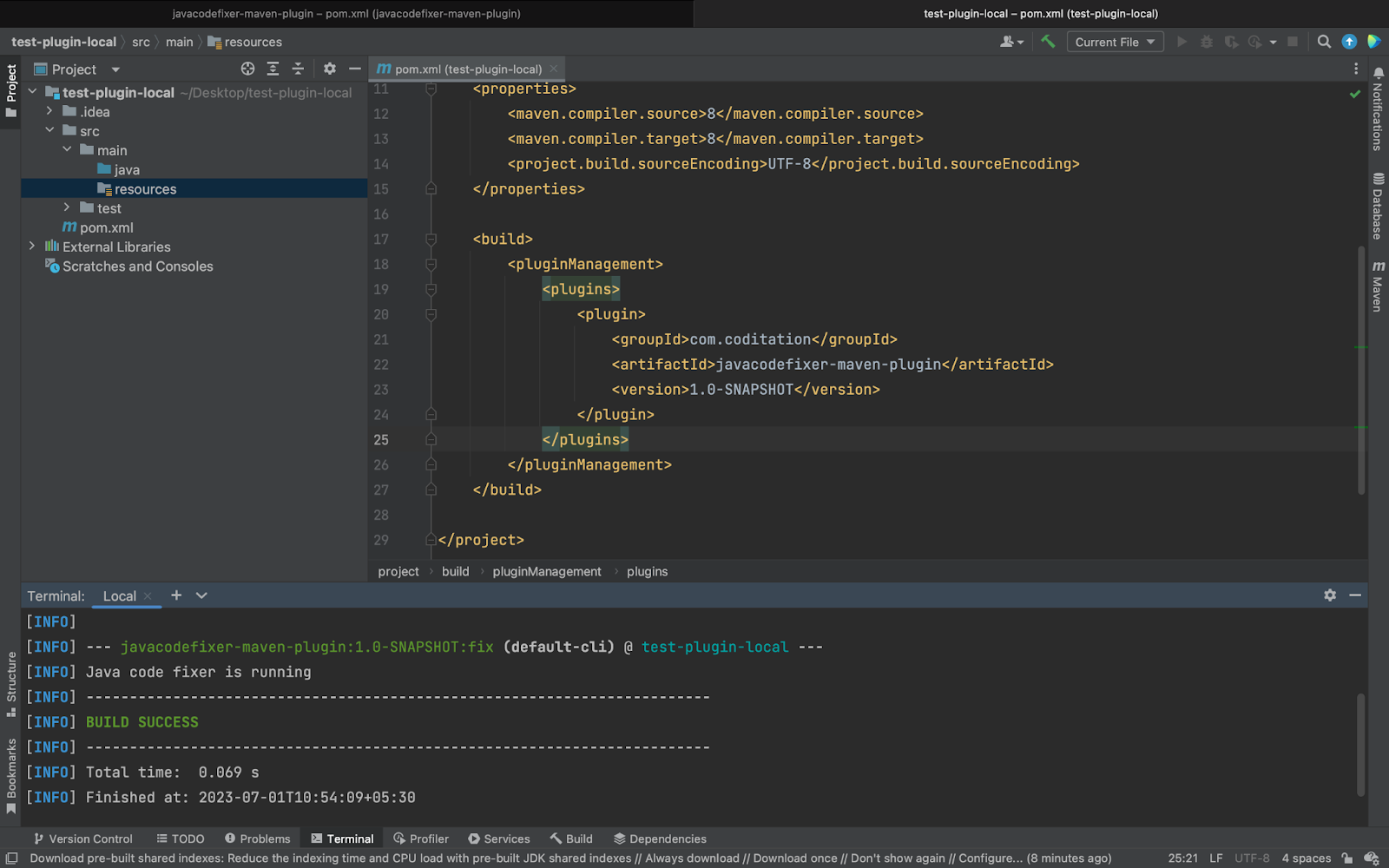This screenshot has width=1389, height=868.
Task: Click pluginManagement breadcrumb
Action: pos(546,571)
